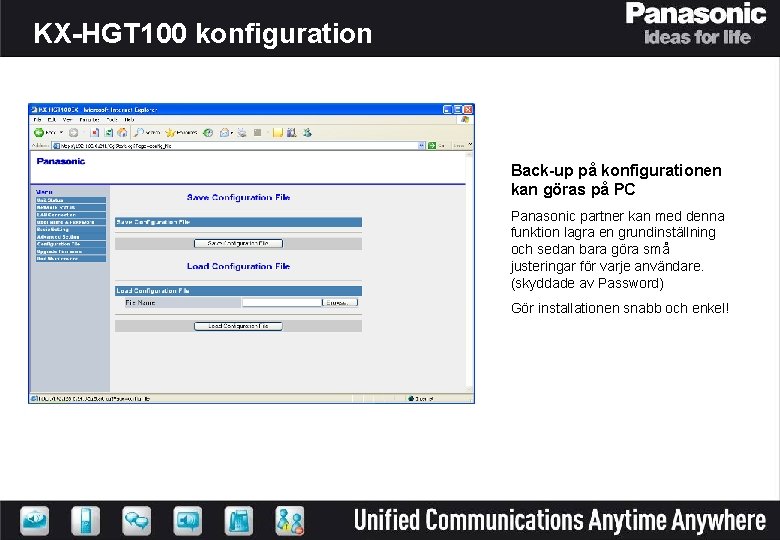780x540 pixels.
Task: Click the Forward arrow toolbar button
Action: pyautogui.click(x=73, y=132)
